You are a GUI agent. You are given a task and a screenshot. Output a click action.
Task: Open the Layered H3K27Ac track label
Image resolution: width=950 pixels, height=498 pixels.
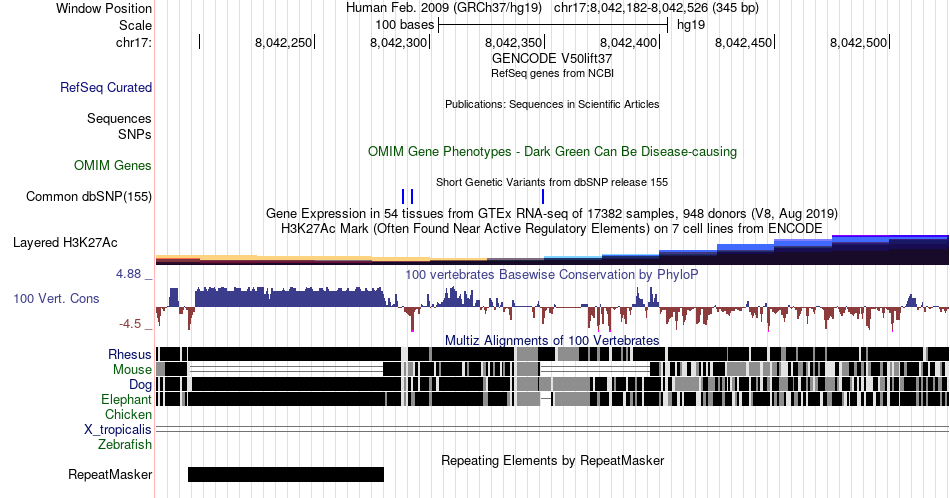coord(65,242)
